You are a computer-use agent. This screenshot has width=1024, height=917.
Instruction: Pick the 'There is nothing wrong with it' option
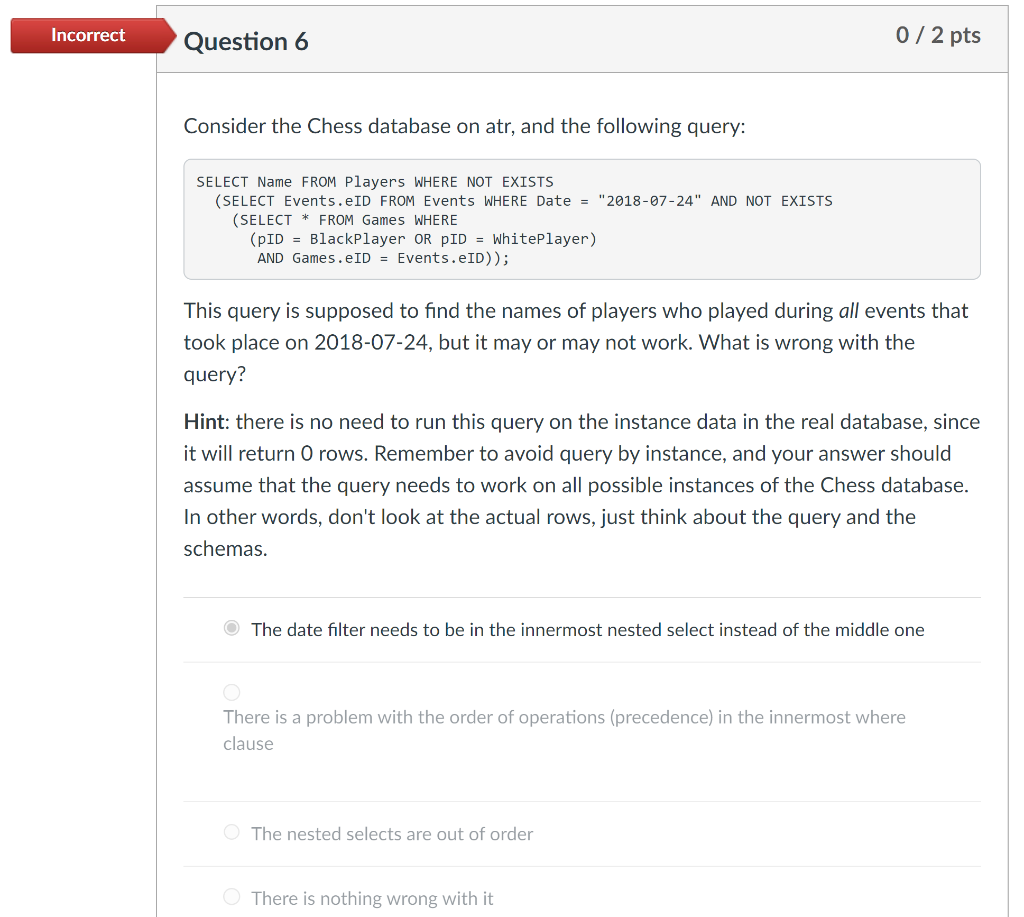pyautogui.click(x=231, y=897)
